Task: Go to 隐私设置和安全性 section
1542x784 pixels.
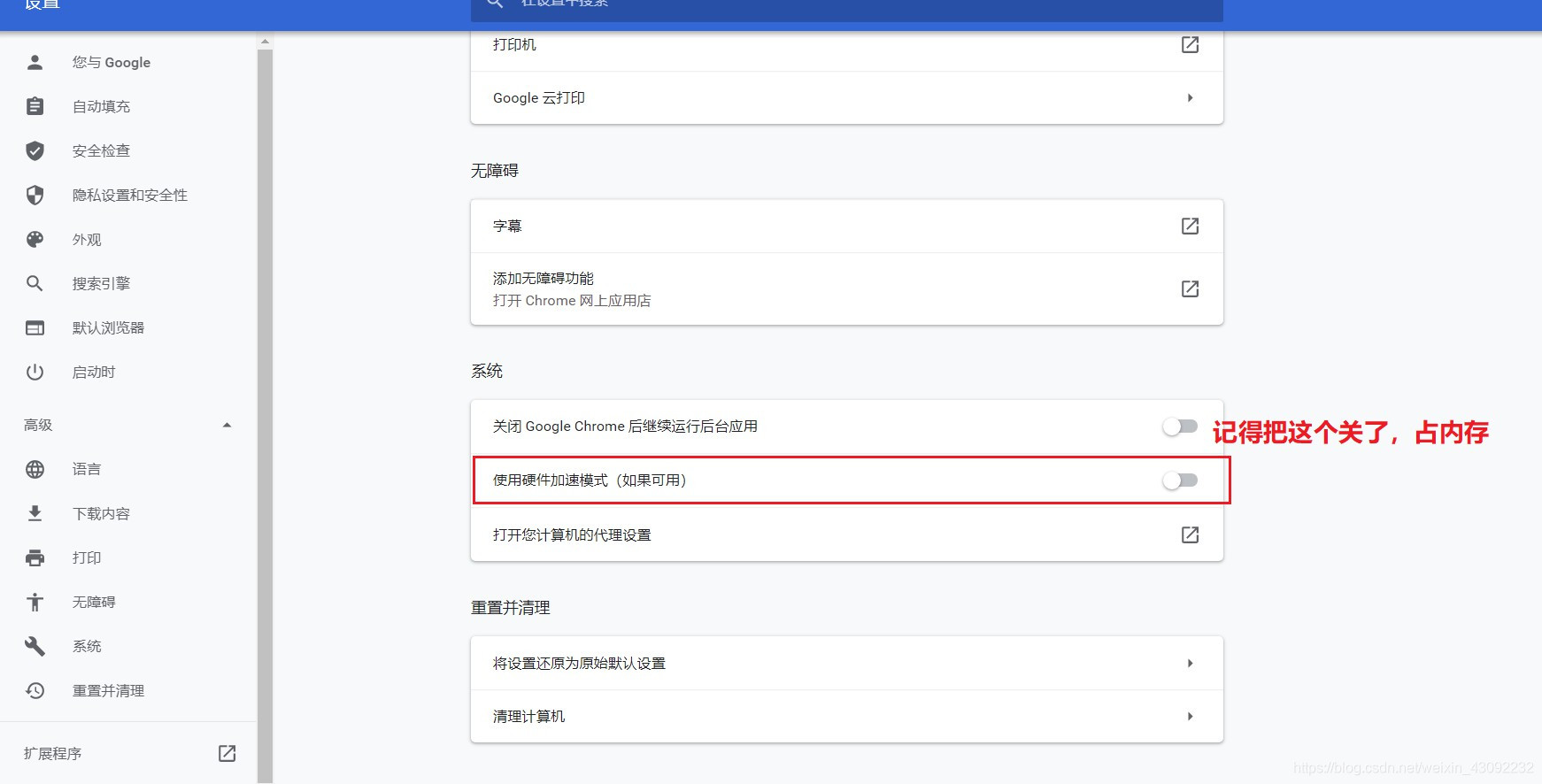Action: [x=130, y=195]
